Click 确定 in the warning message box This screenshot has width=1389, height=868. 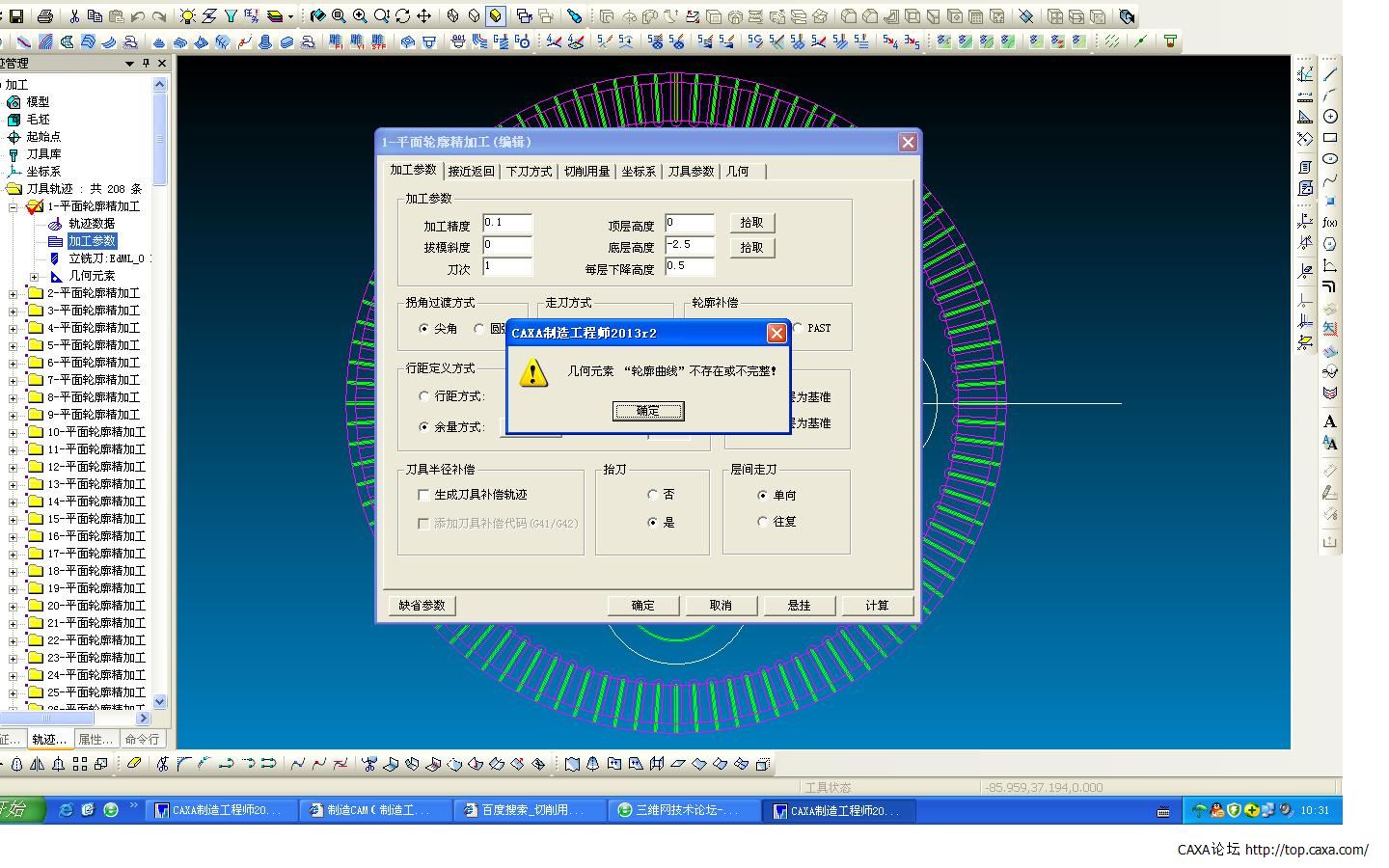pyautogui.click(x=648, y=411)
